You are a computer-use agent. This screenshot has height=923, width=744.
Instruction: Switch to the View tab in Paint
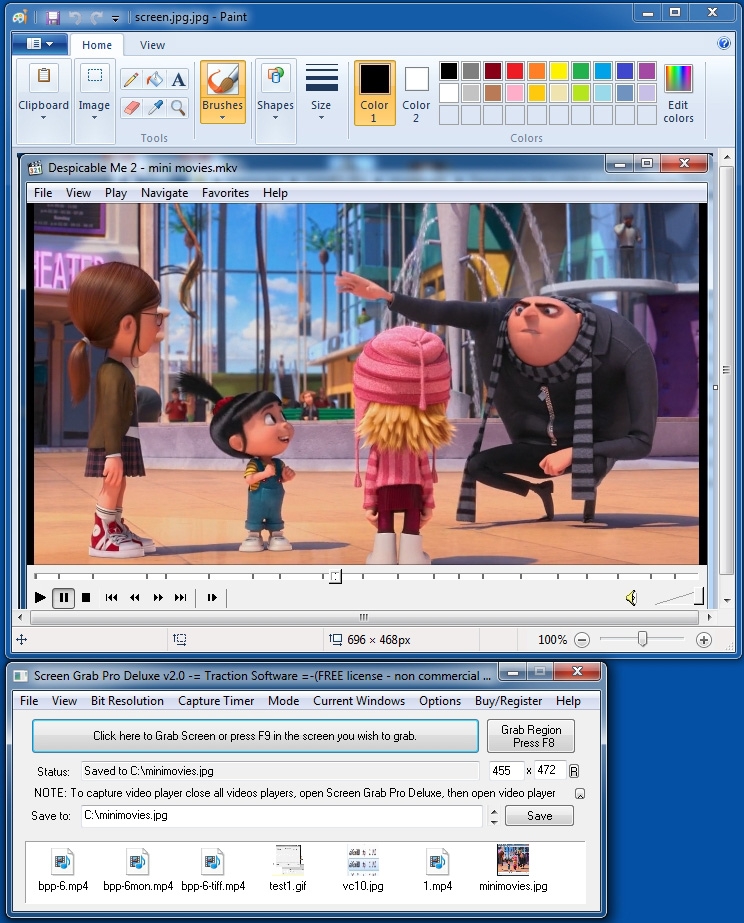click(152, 45)
